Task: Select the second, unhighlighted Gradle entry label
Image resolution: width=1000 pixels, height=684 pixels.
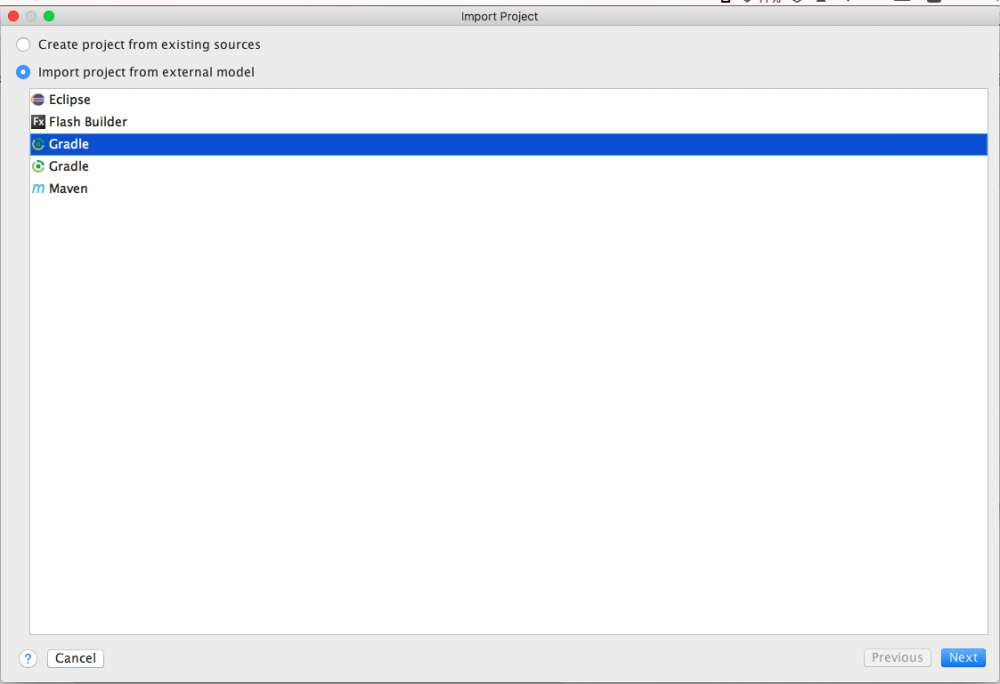Action: (x=69, y=166)
